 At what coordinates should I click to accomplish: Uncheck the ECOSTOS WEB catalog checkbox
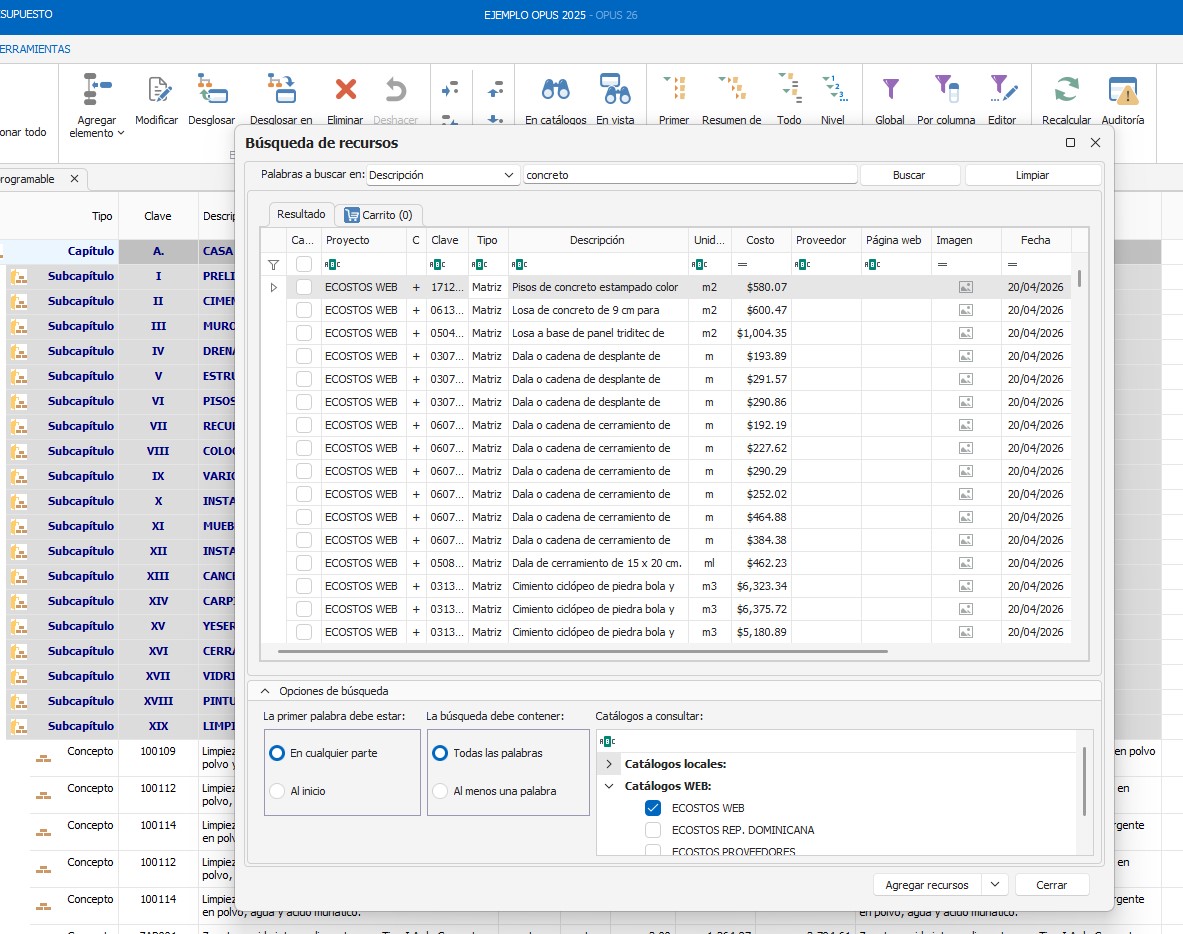click(653, 808)
